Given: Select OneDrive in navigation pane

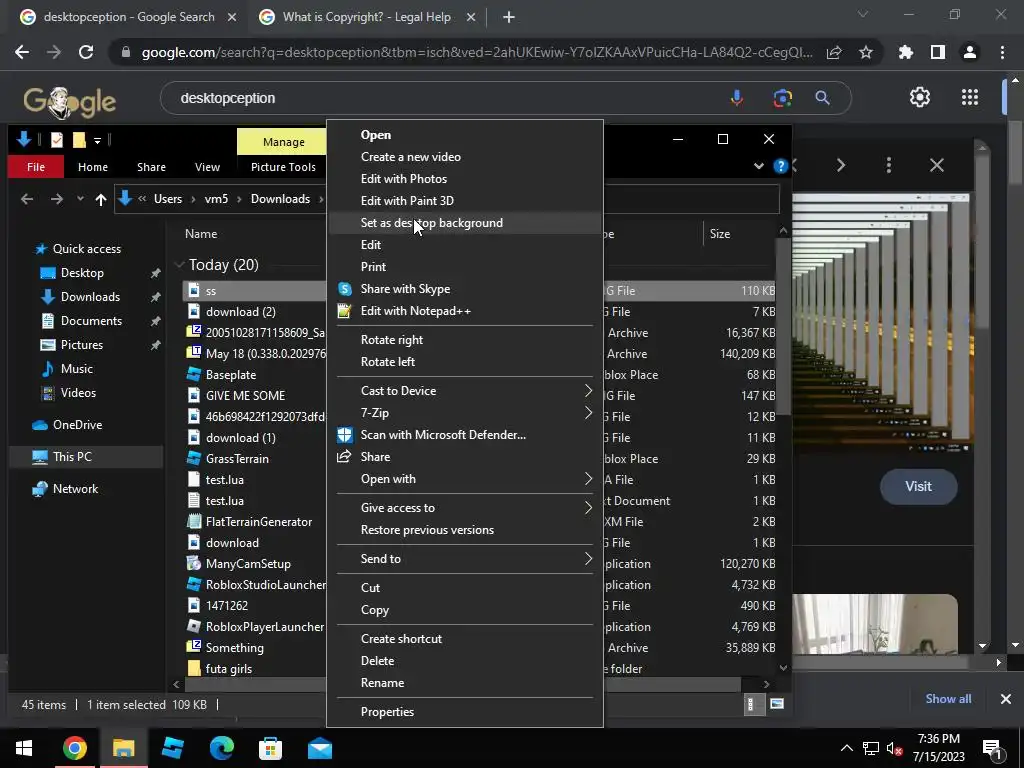Looking at the screenshot, I should (x=76, y=425).
